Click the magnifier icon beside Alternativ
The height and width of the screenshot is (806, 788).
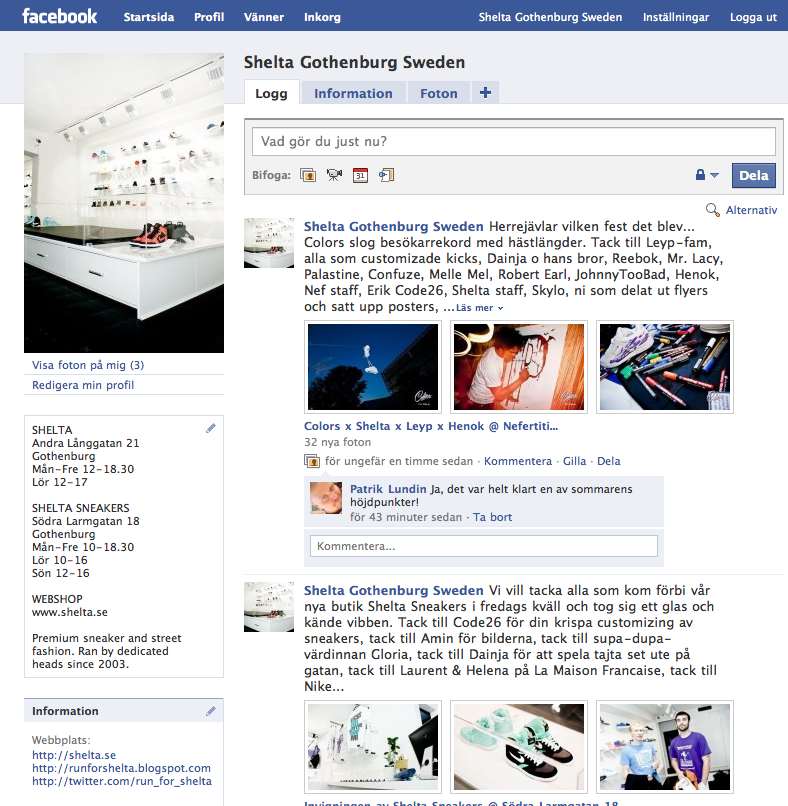[712, 210]
